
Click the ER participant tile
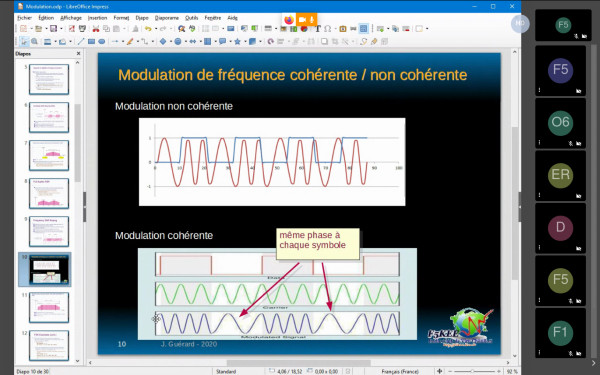coord(560,175)
